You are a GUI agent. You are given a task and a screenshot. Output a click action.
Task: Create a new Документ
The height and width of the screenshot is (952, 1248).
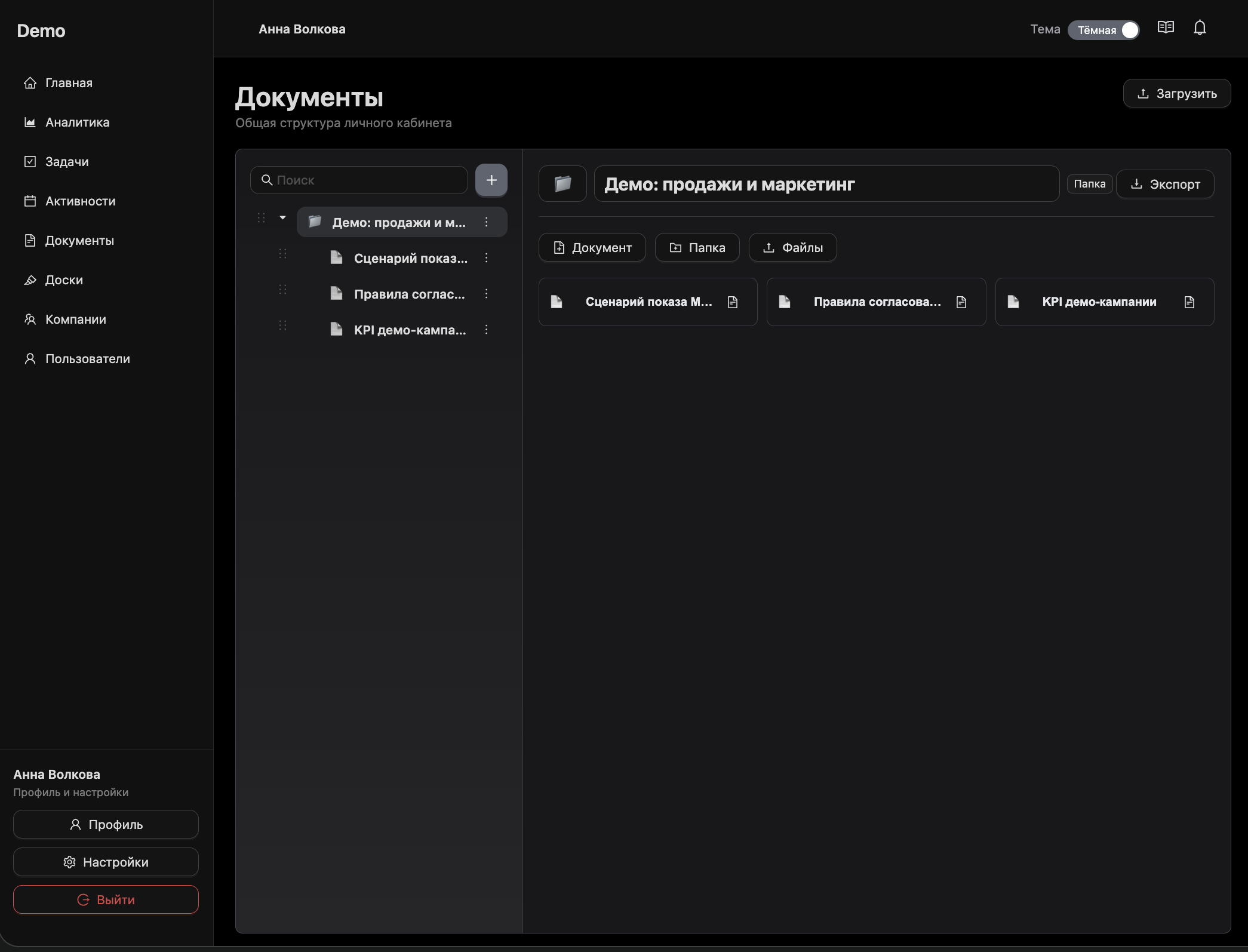pyautogui.click(x=592, y=247)
